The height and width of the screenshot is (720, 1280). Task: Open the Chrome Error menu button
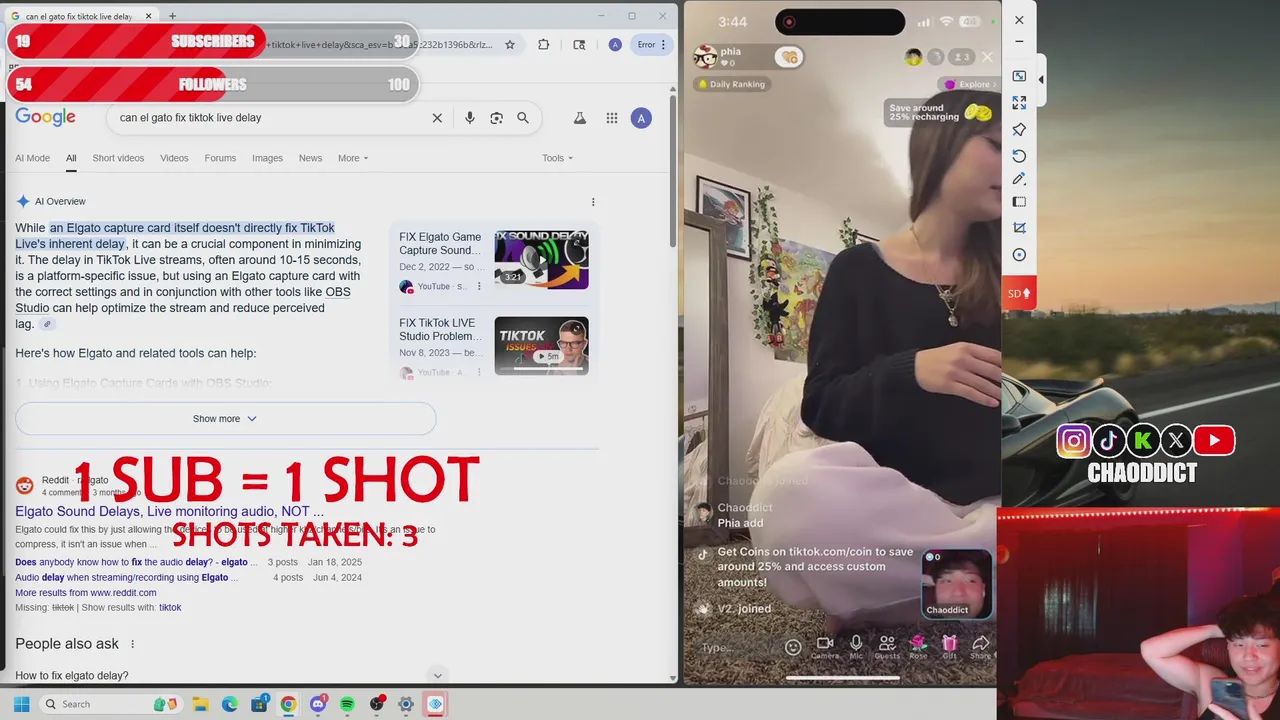[652, 44]
